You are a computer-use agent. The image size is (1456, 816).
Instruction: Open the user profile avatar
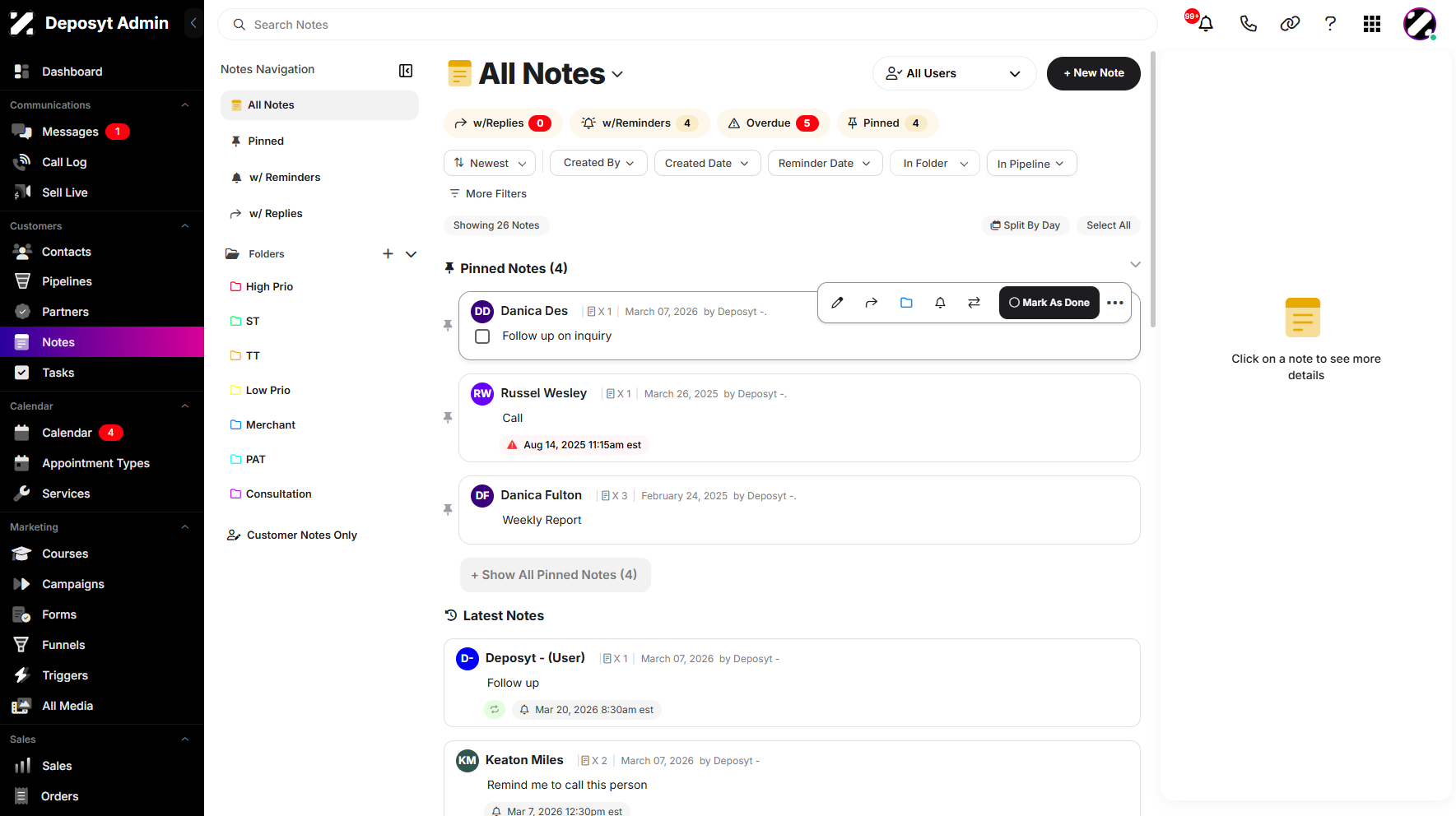(x=1420, y=24)
